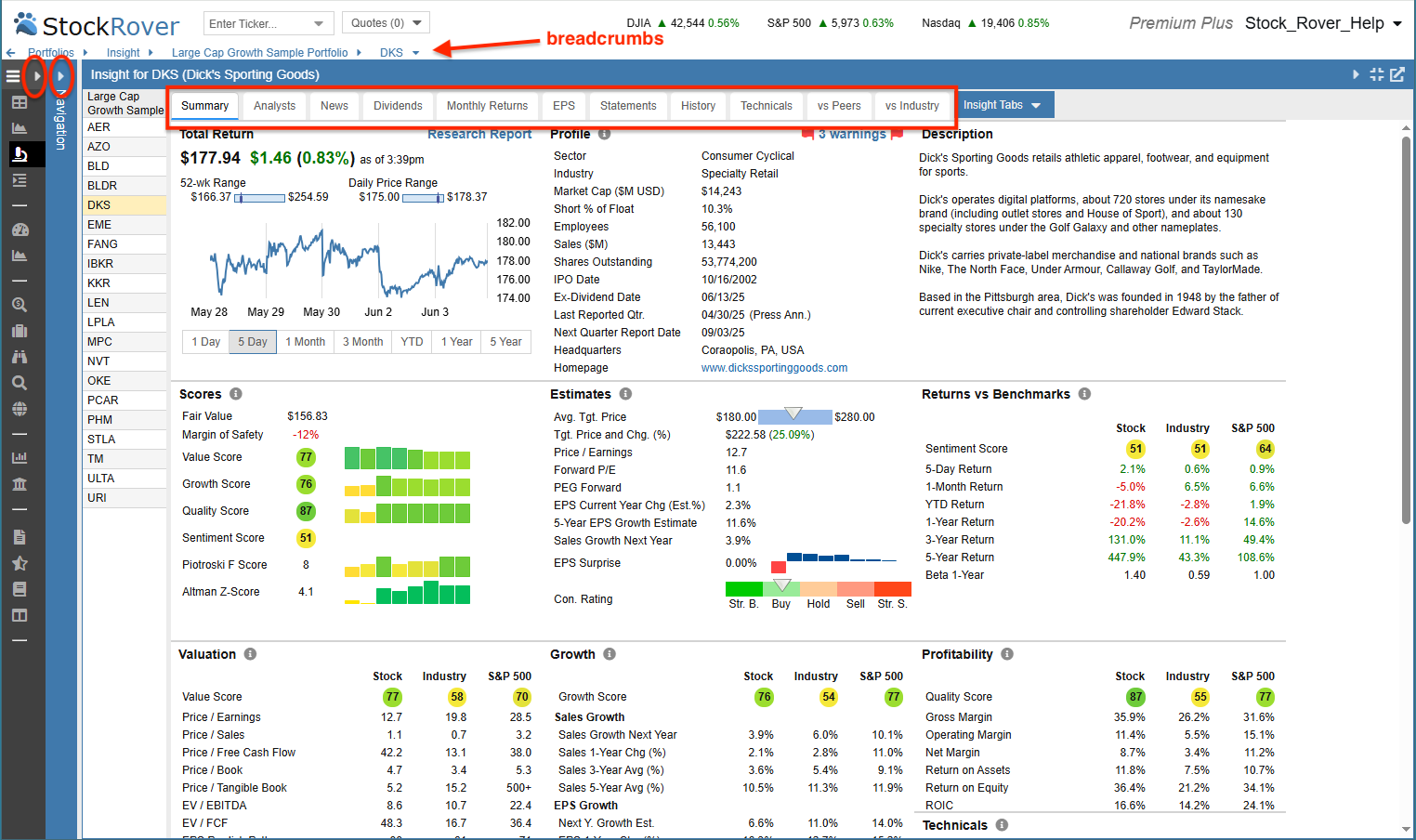Click the info icon beside Returns vs Benchmarks
The width and height of the screenshot is (1416, 840).
pos(1084,394)
